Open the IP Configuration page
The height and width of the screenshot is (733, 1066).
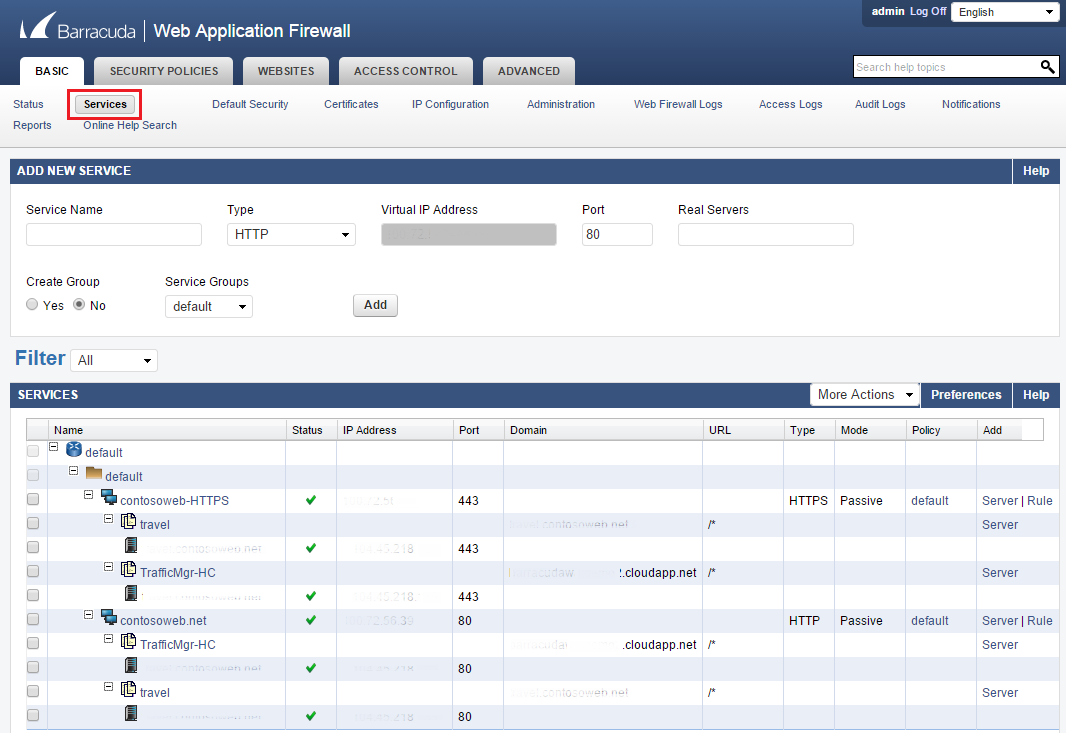(x=450, y=104)
